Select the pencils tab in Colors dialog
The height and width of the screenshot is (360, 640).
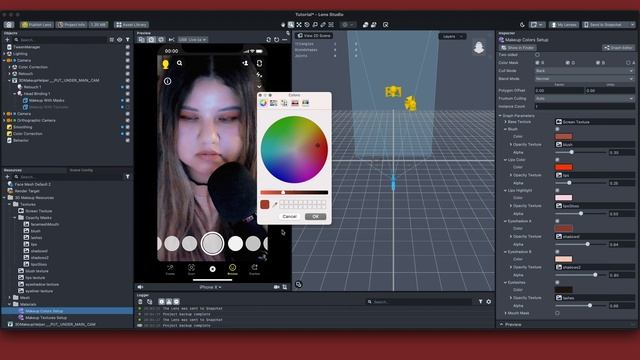pos(305,103)
